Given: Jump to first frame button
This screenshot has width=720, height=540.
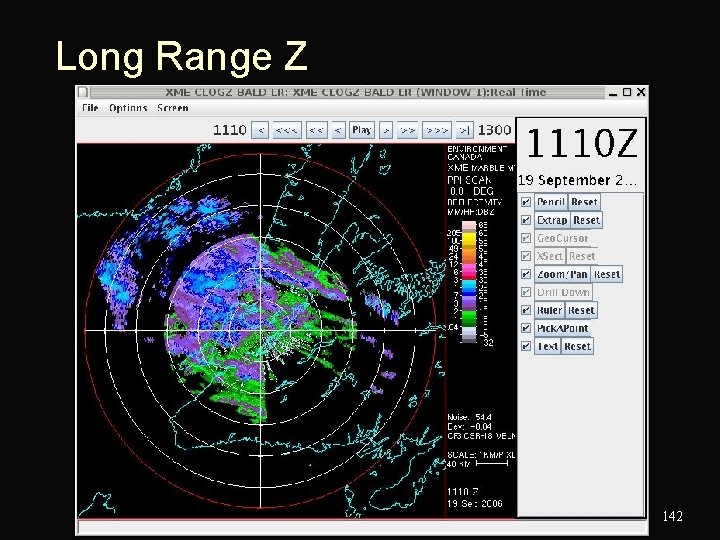Looking at the screenshot, I should pos(260,130).
